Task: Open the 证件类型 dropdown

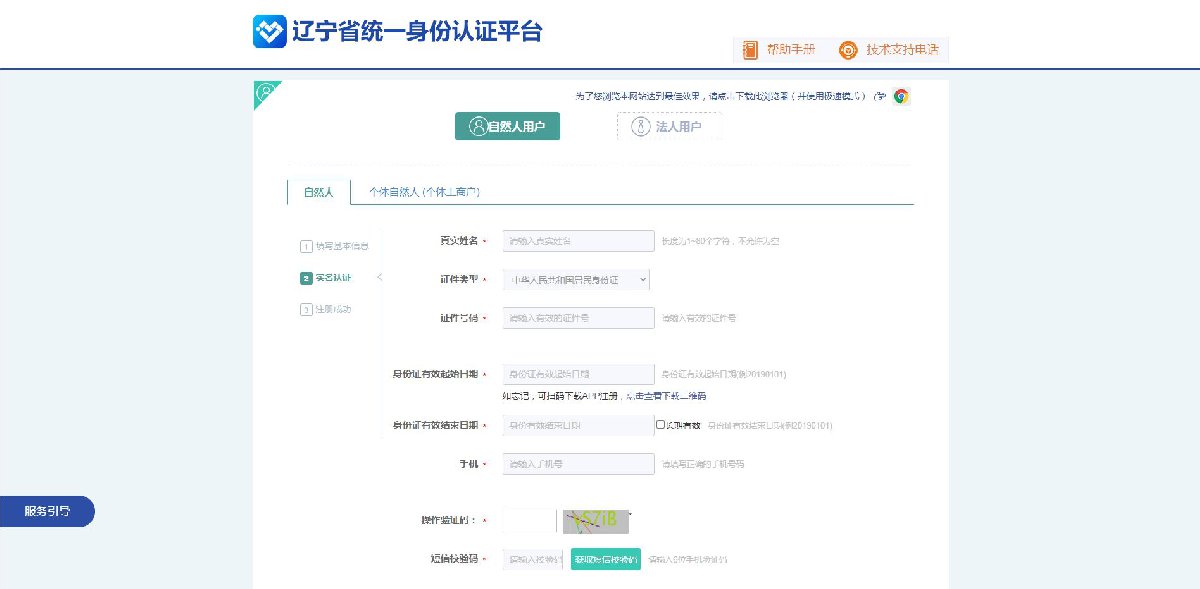Action: coord(577,280)
